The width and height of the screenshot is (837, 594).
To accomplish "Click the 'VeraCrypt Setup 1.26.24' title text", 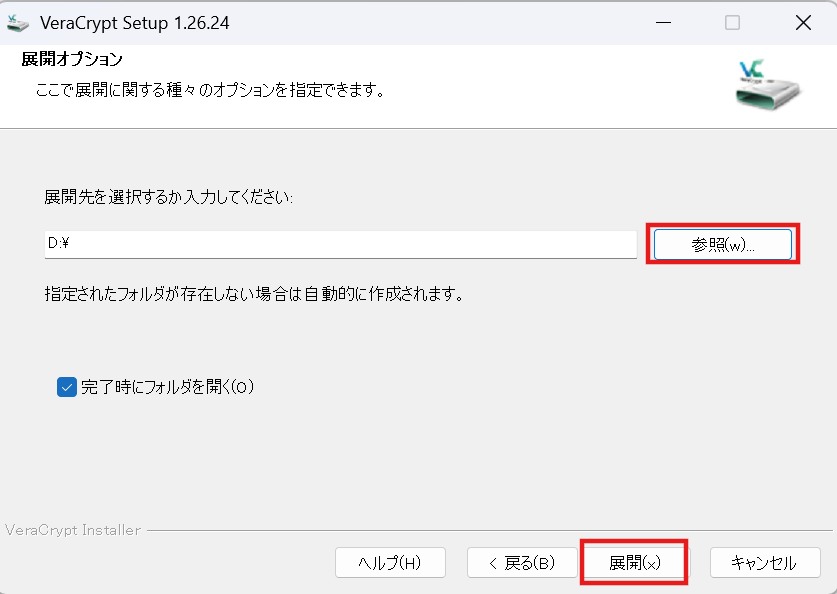I will tap(135, 23).
